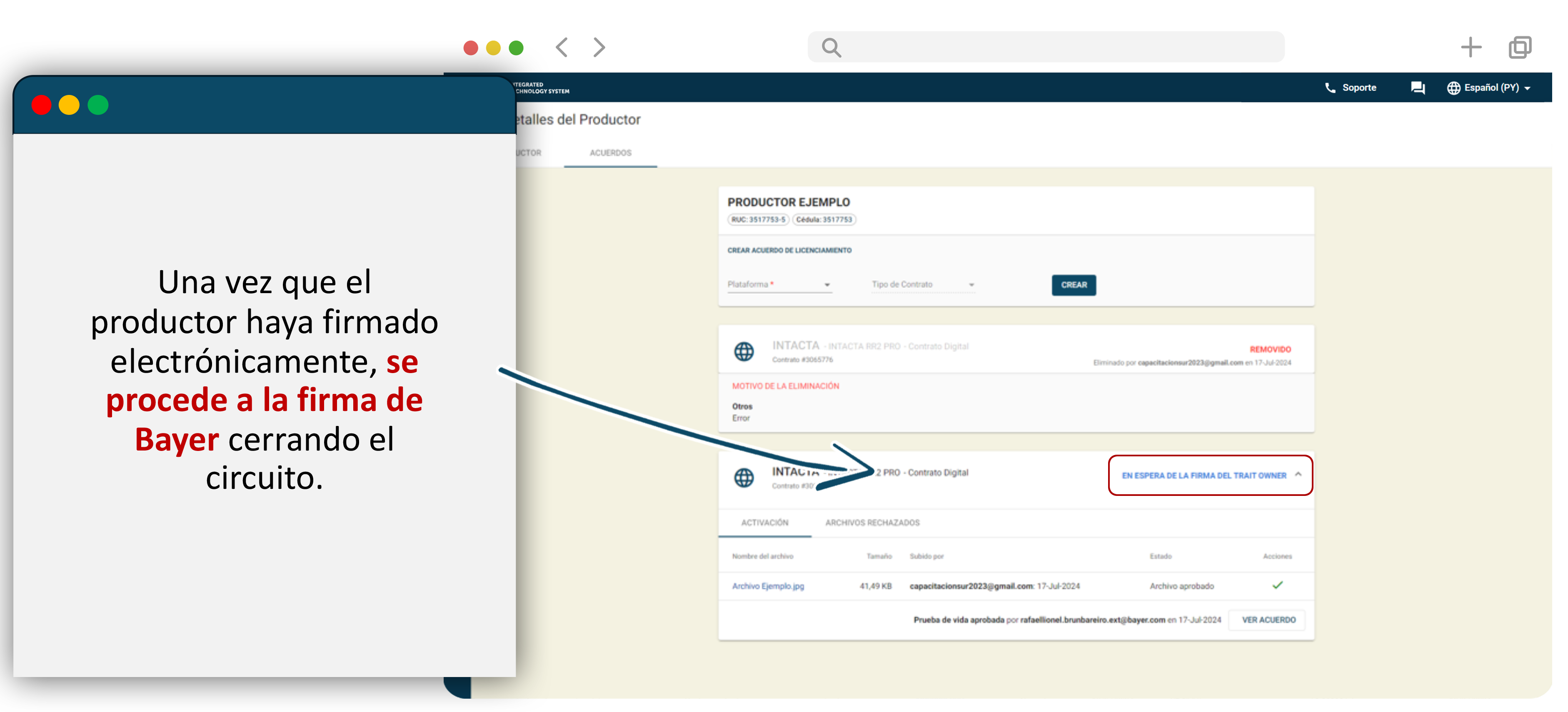Viewport: 1568px width, 712px height.
Task: Open the Archivo Ejemplo.jpg link
Action: pyautogui.click(x=768, y=586)
